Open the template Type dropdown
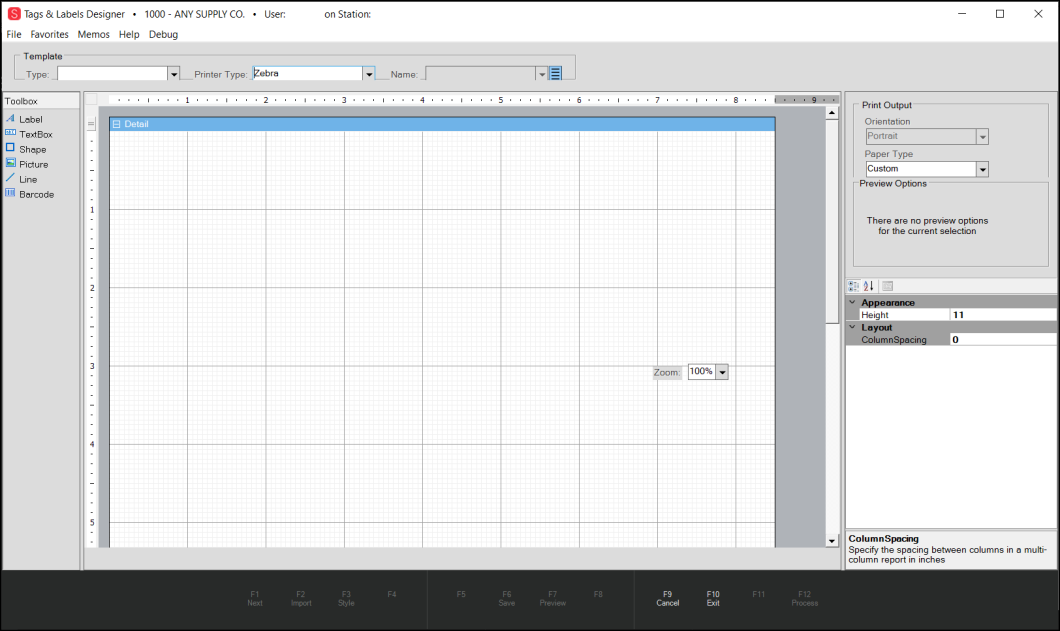Viewport: 1060px width, 631px height. pos(173,74)
